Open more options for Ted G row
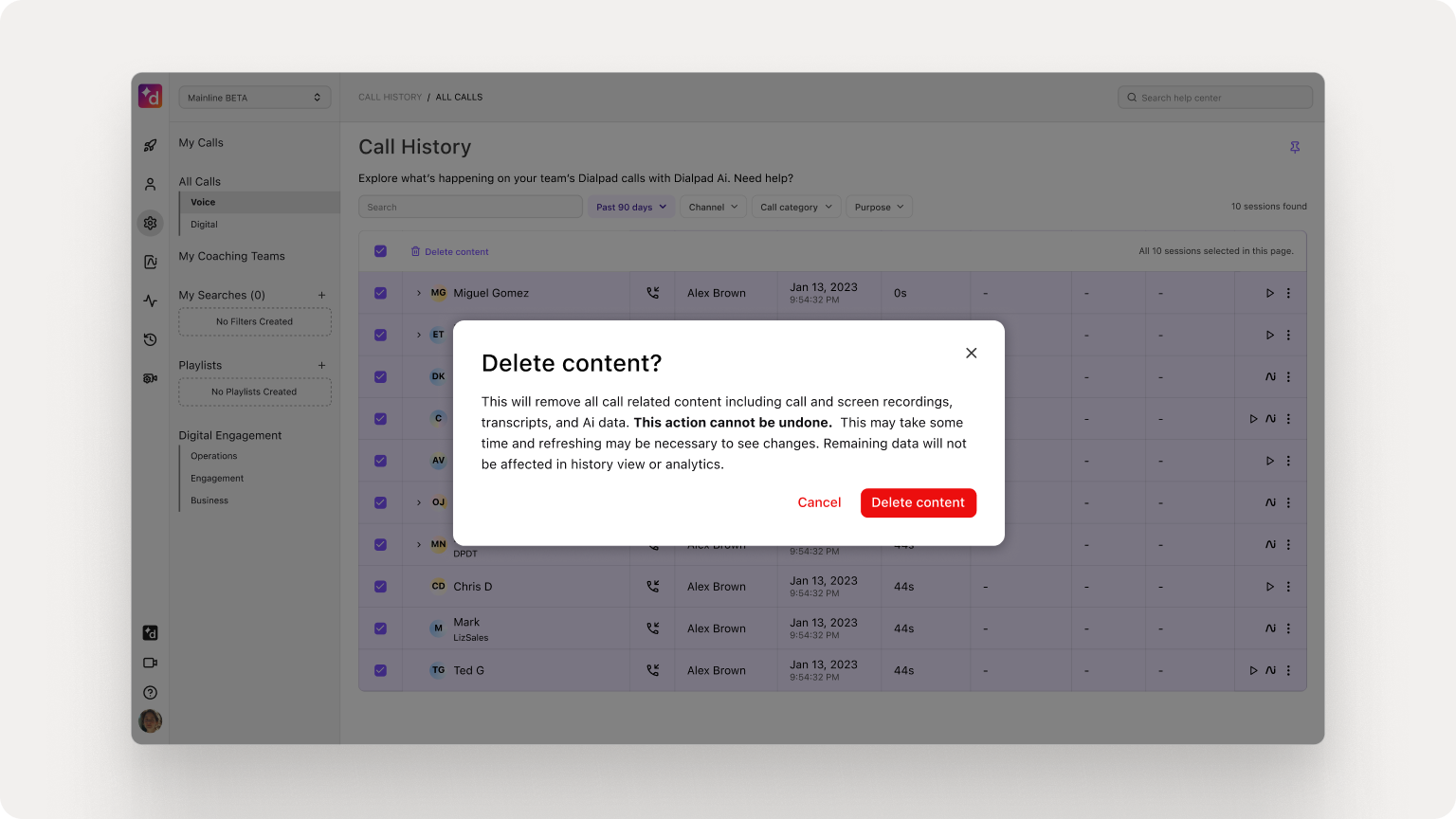The height and width of the screenshot is (819, 1456). [x=1288, y=670]
